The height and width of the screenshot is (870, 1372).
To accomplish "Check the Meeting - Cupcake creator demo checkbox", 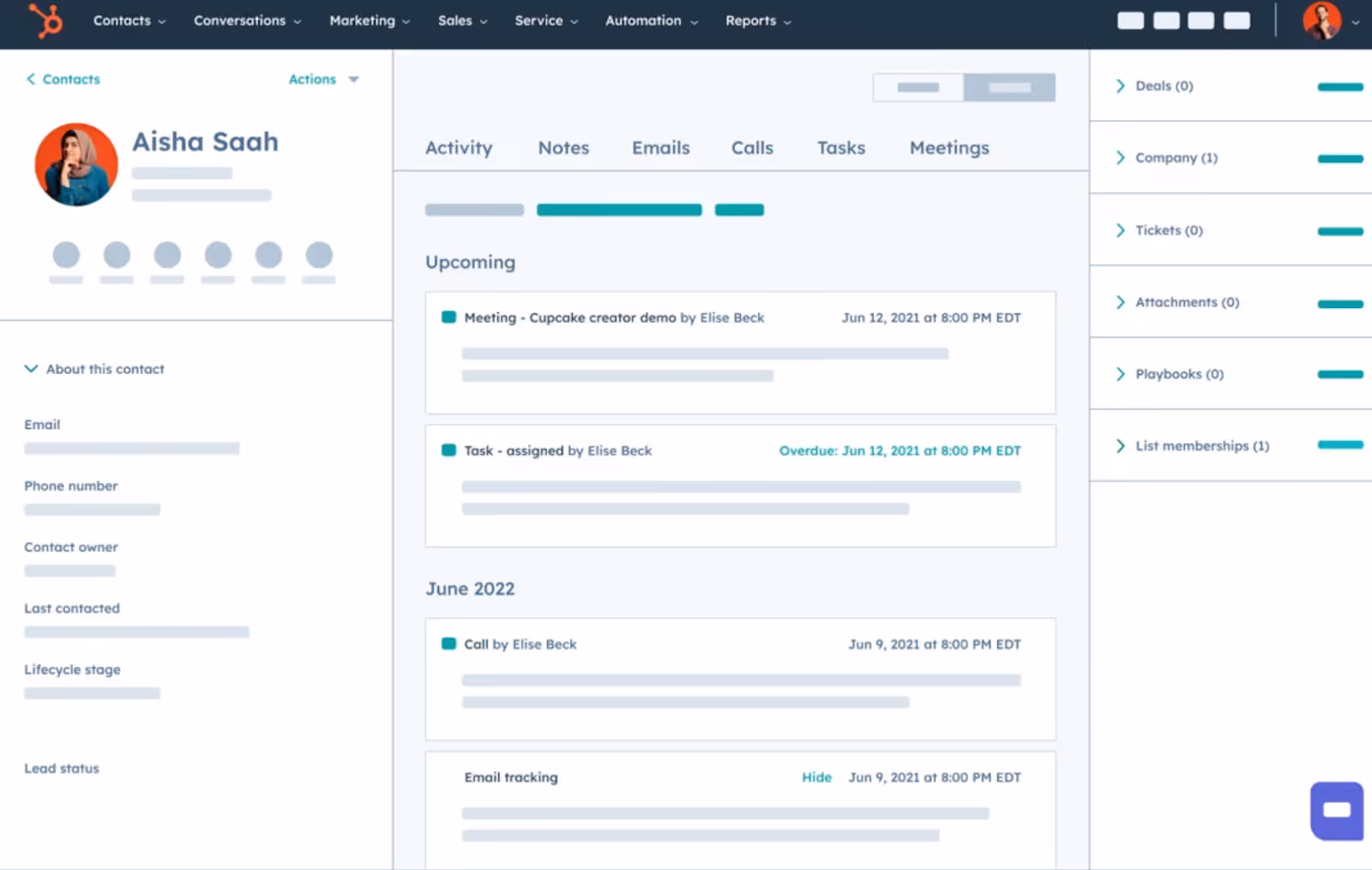I will [448, 317].
